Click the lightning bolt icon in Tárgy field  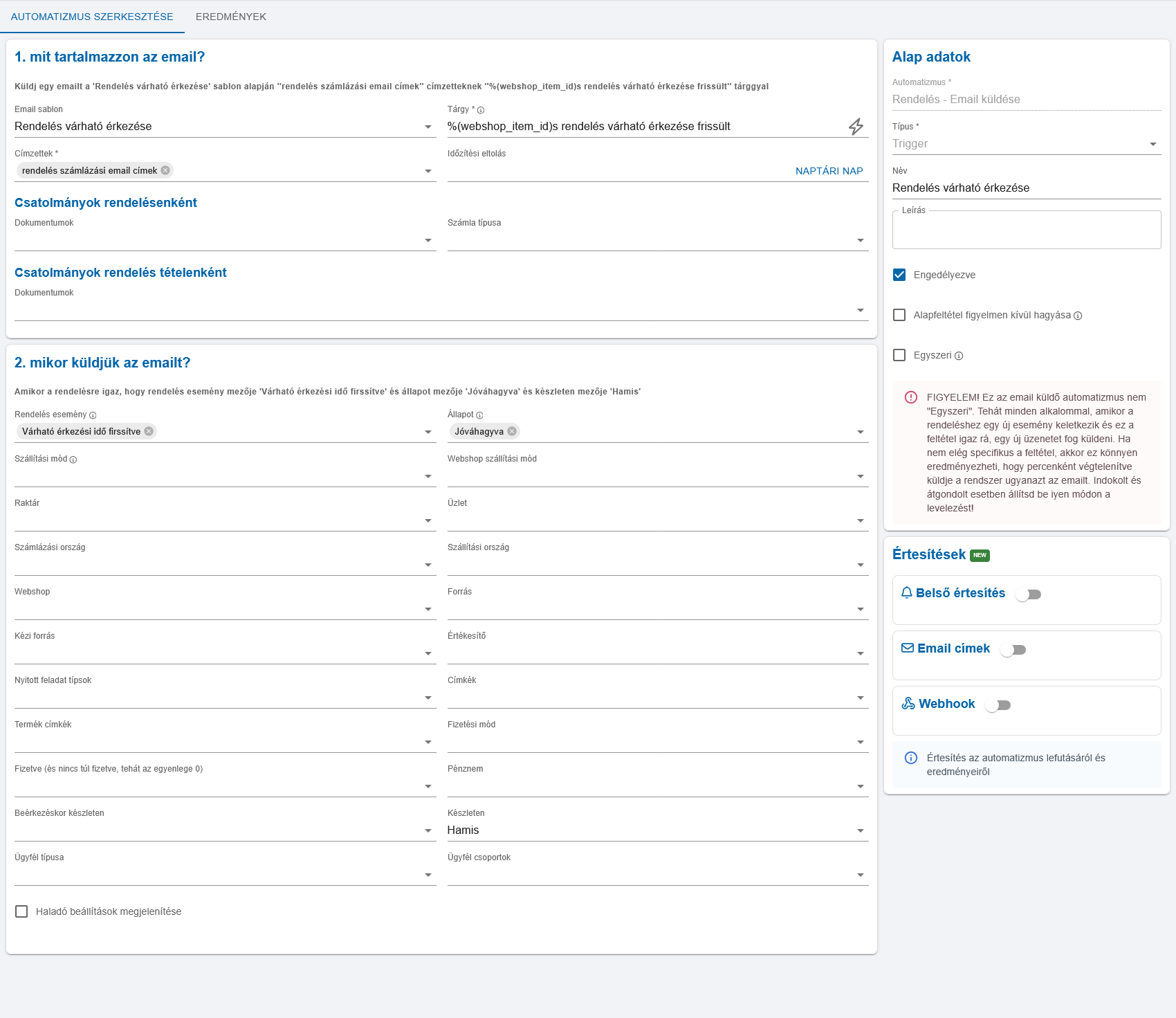[856, 127]
